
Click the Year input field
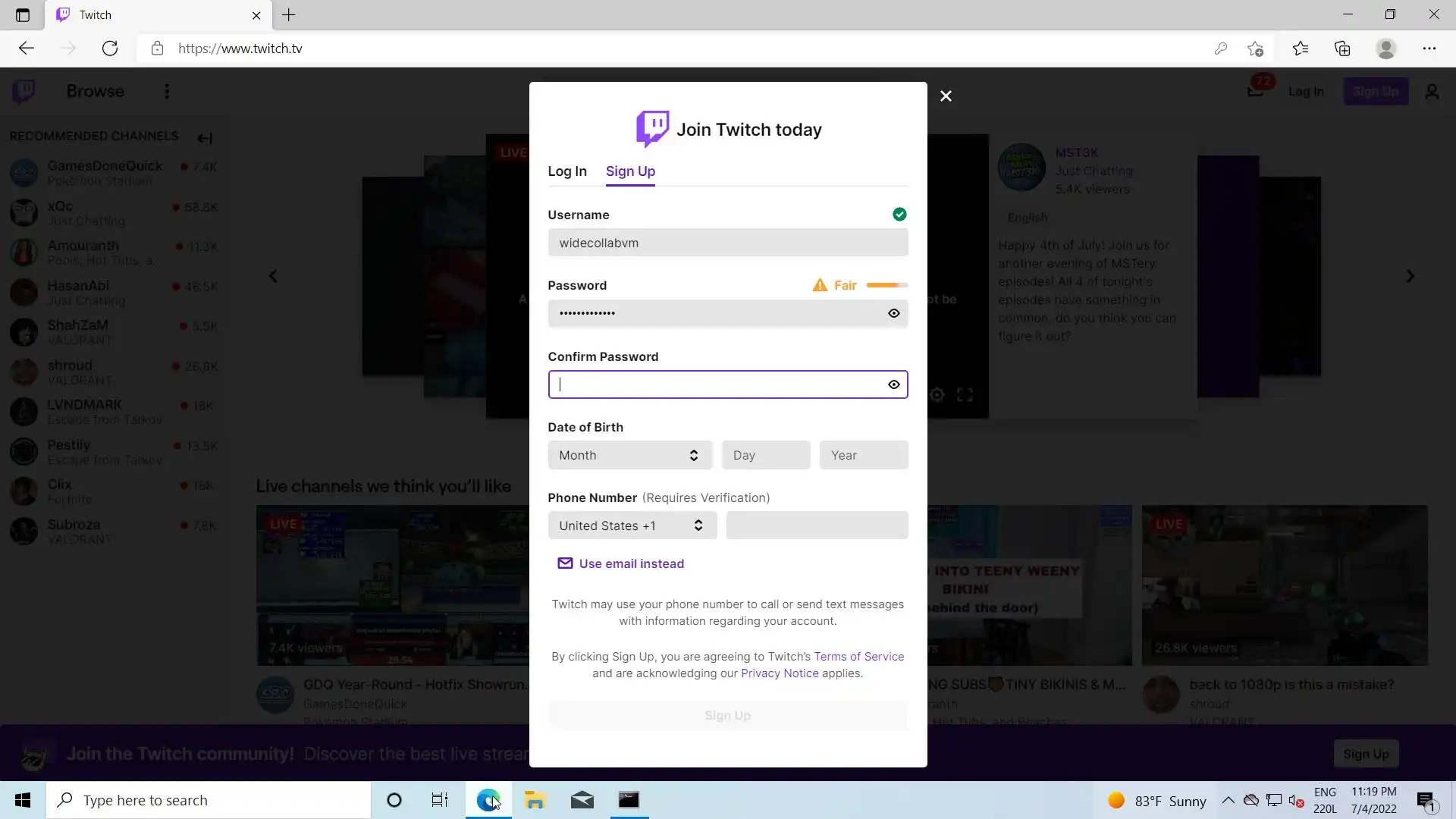tap(863, 455)
